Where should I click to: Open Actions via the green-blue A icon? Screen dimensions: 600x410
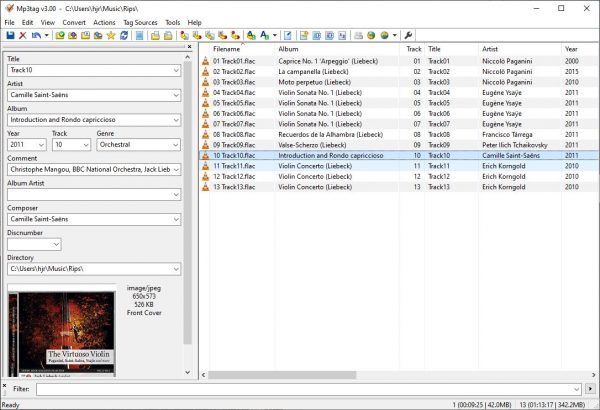251,36
